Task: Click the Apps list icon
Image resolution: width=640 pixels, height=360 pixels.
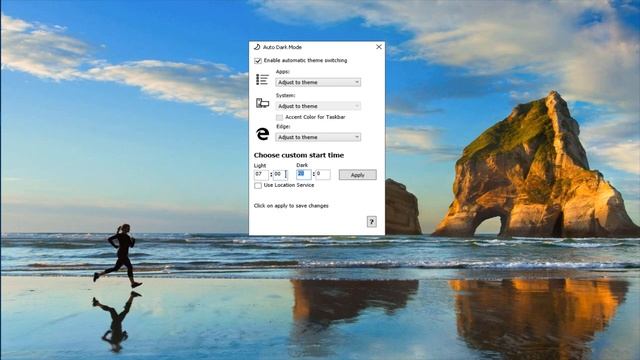Action: [x=262, y=79]
